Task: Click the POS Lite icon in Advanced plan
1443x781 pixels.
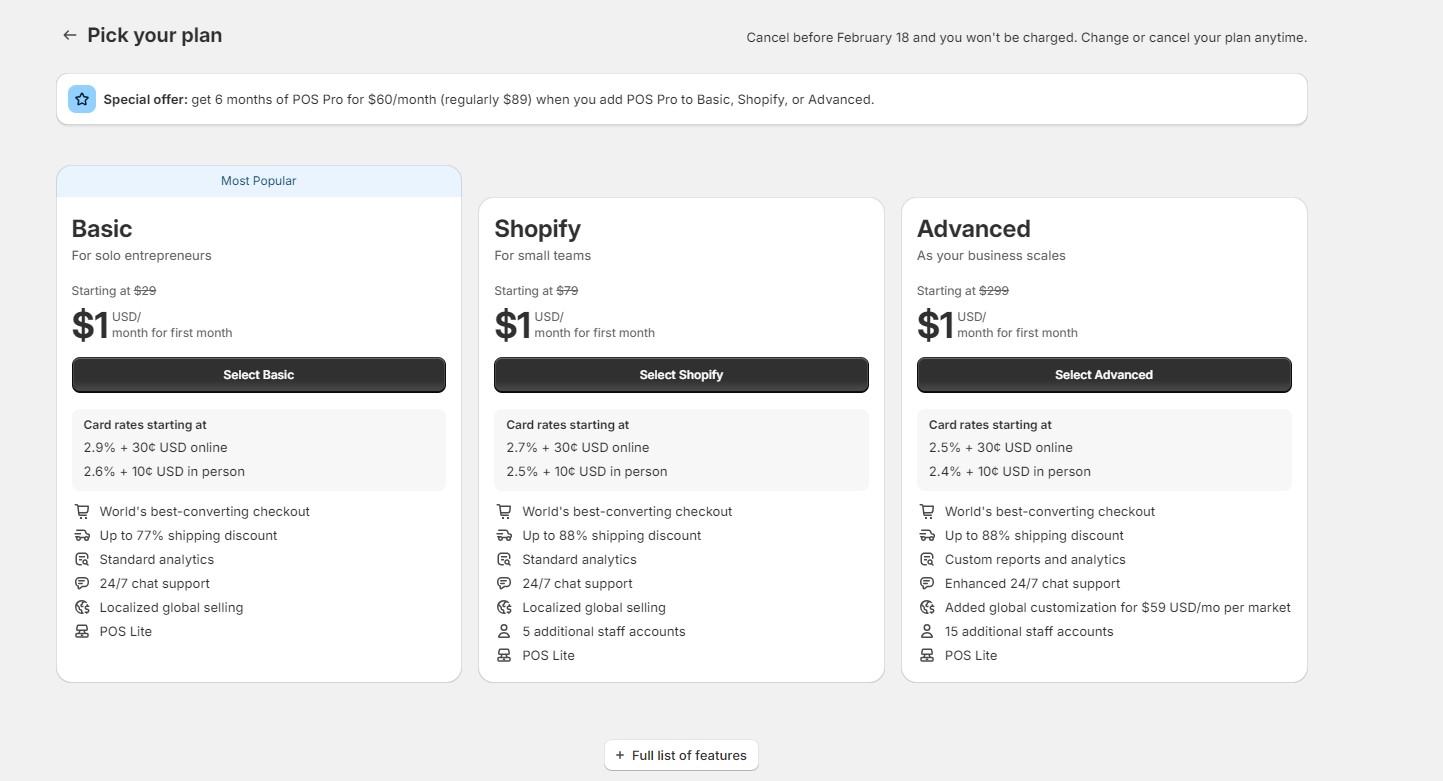Action: point(927,655)
